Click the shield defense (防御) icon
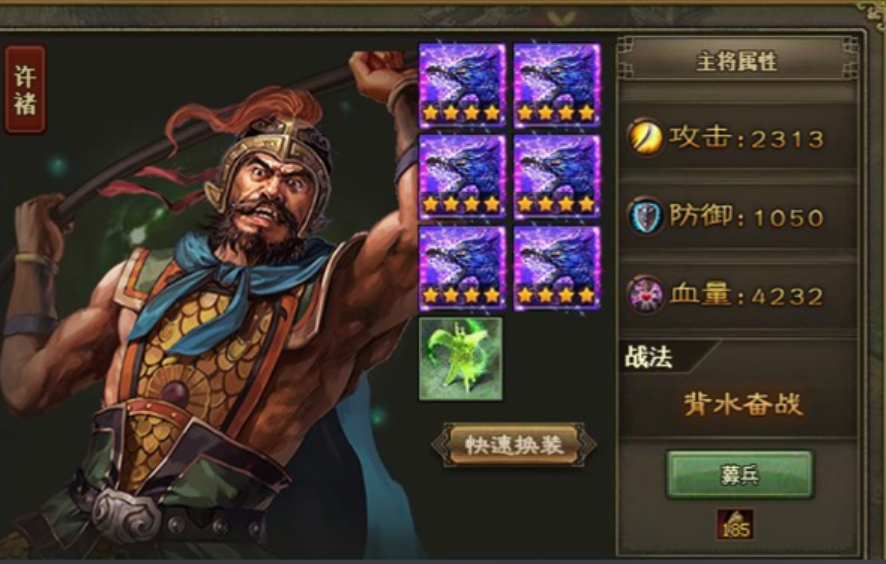This screenshot has width=886, height=564. point(645,216)
